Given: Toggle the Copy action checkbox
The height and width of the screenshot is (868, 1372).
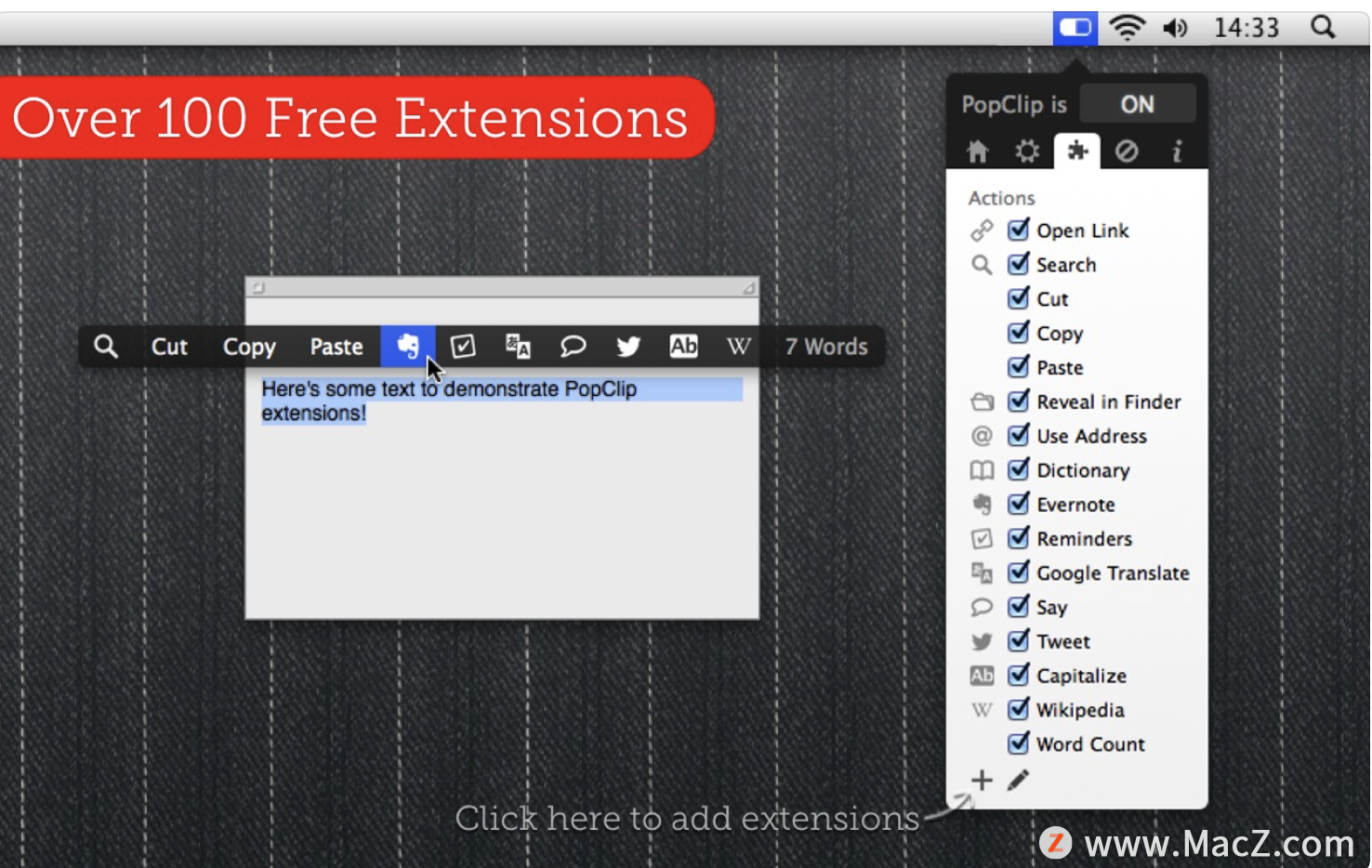Looking at the screenshot, I should tap(1019, 332).
